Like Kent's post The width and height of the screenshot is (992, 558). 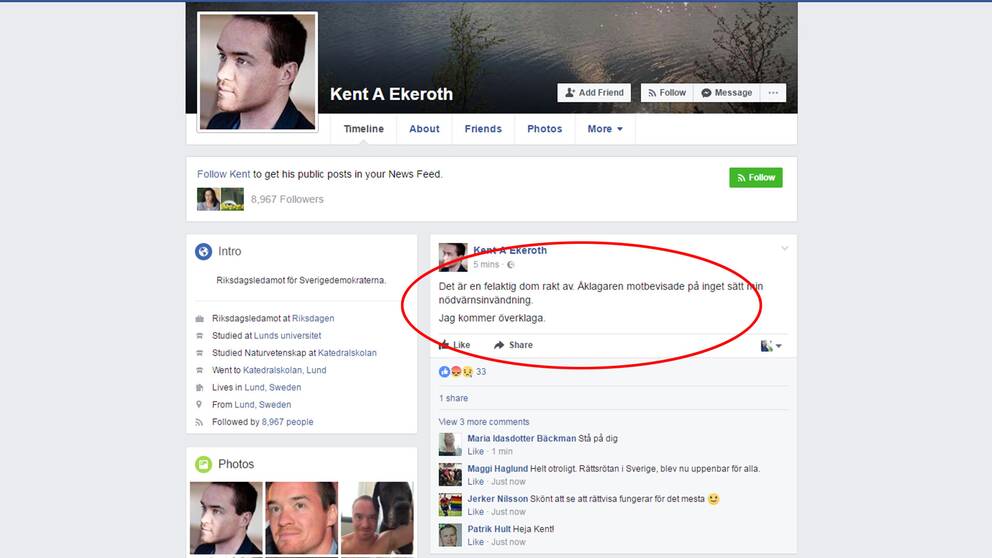pyautogui.click(x=454, y=345)
